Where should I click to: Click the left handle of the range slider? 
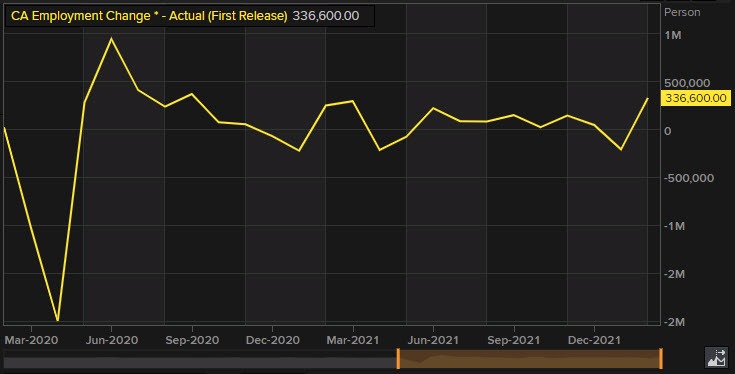[398, 359]
